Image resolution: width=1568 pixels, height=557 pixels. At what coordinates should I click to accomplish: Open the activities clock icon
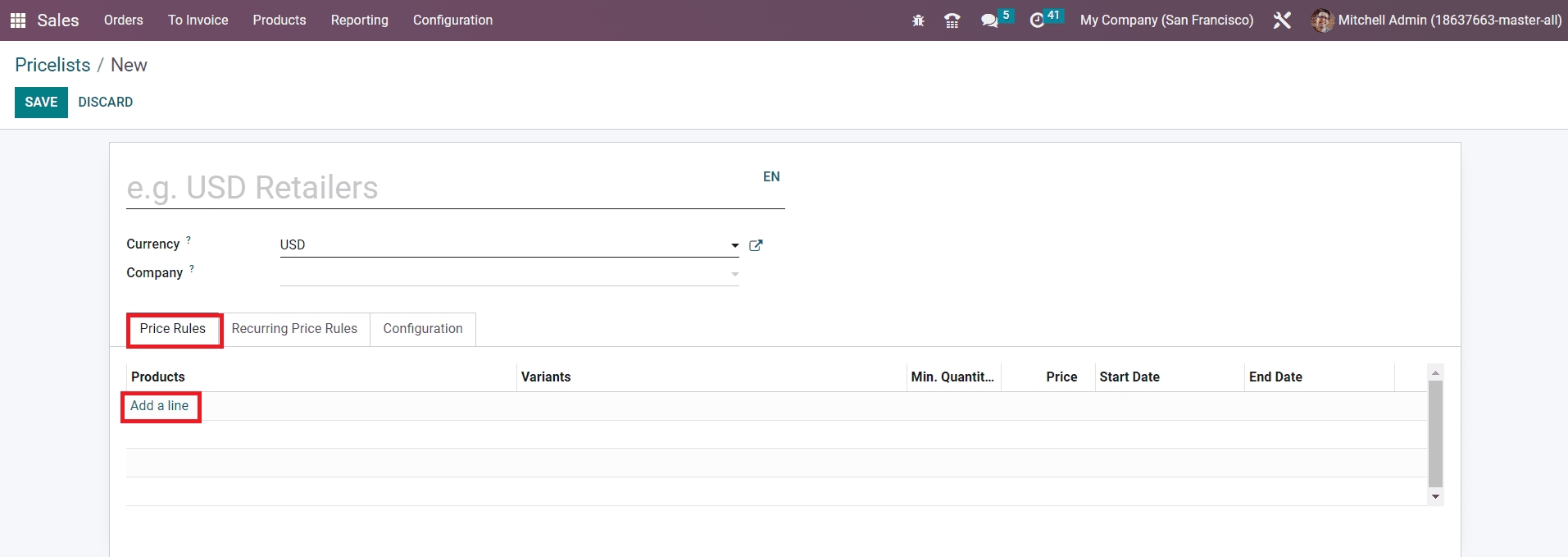tap(1038, 21)
